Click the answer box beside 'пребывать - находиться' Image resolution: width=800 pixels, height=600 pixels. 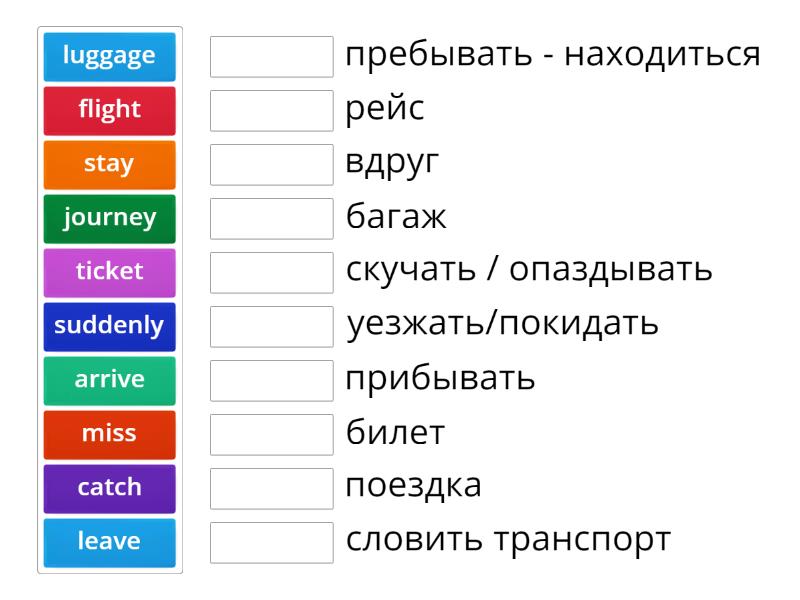[272, 57]
